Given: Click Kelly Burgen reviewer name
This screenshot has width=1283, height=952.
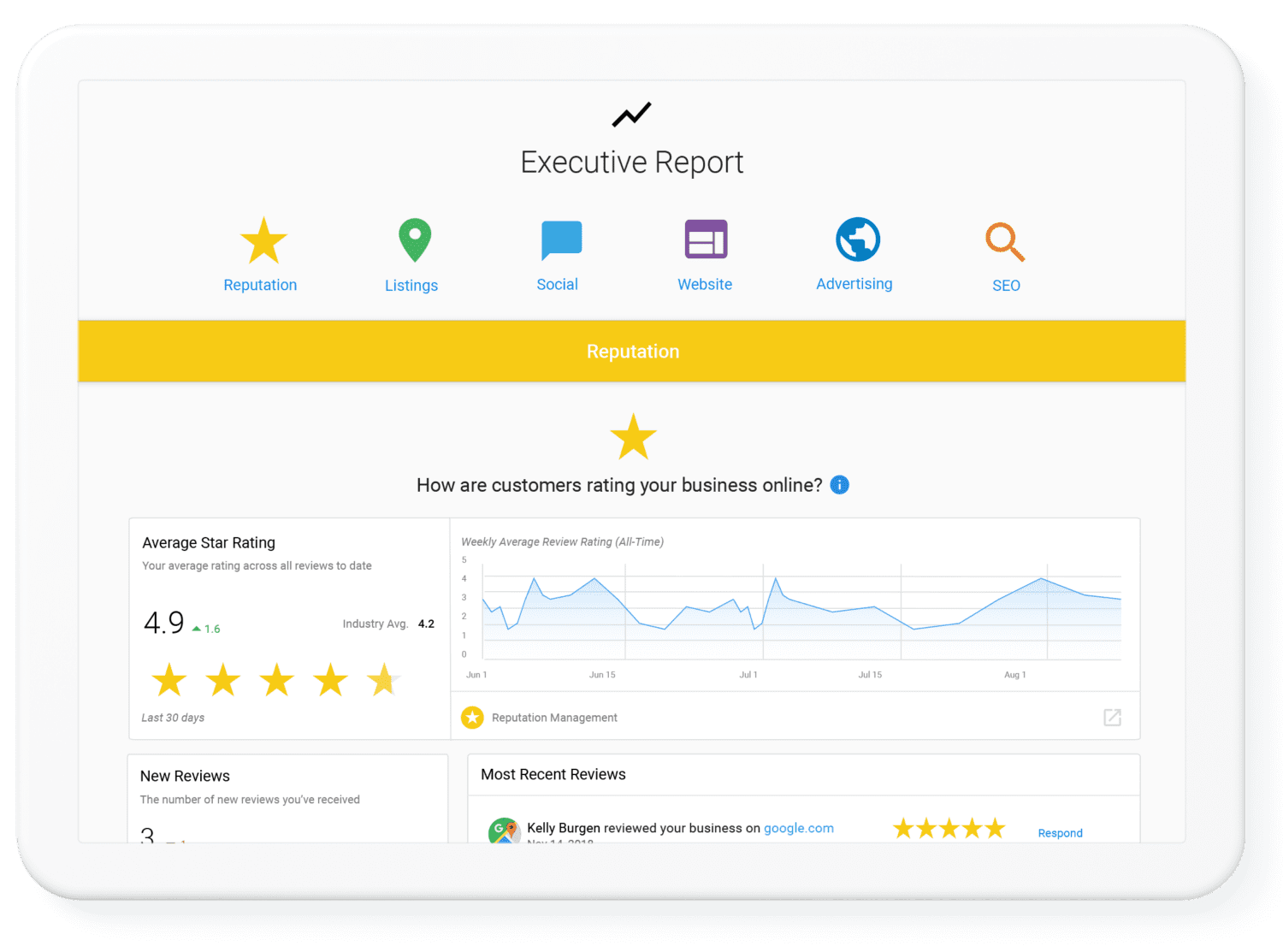Looking at the screenshot, I should 564,828.
